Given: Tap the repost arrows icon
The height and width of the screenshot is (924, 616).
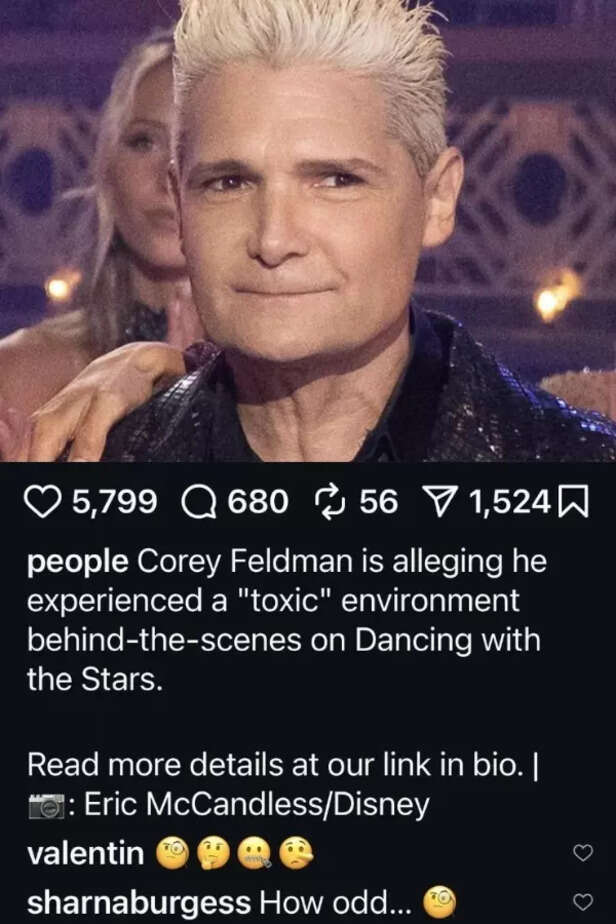Looking at the screenshot, I should pyautogui.click(x=330, y=502).
